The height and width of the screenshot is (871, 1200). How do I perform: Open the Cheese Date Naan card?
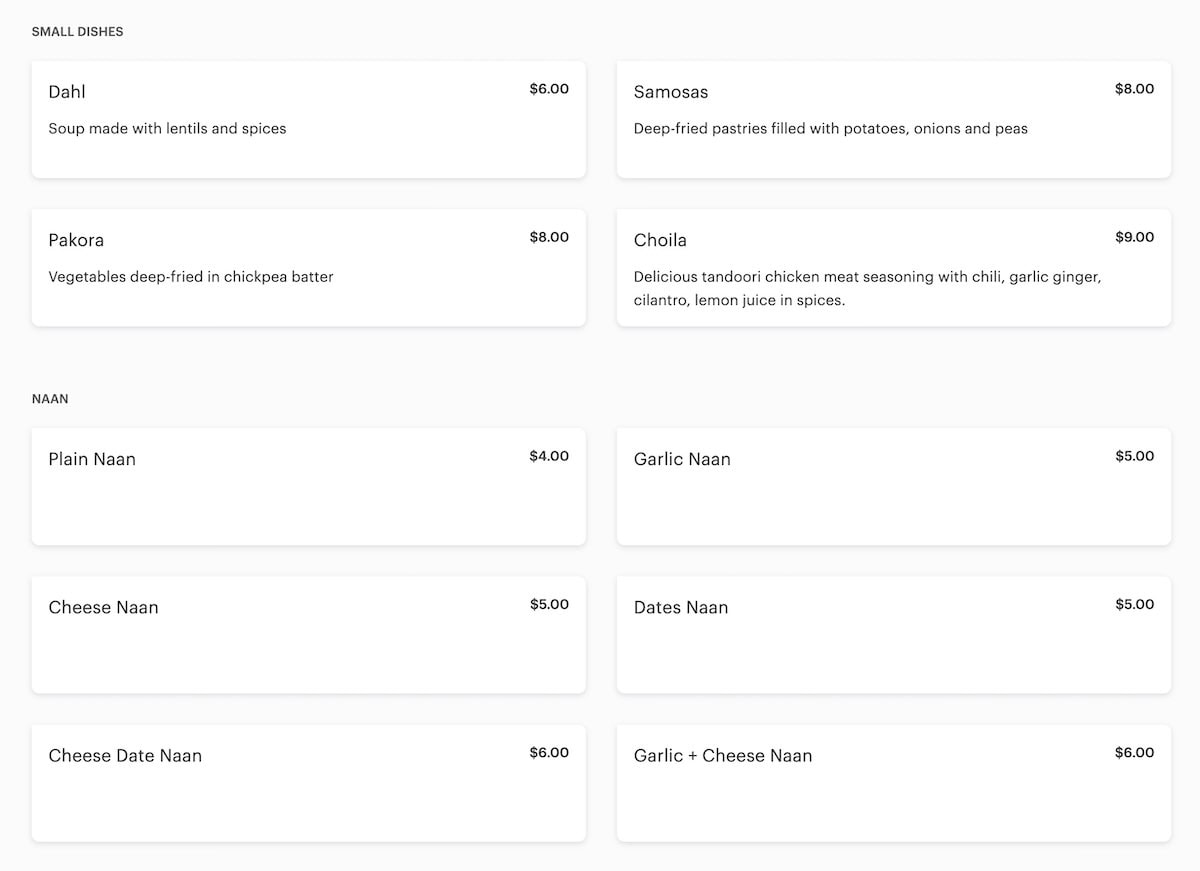tap(308, 783)
